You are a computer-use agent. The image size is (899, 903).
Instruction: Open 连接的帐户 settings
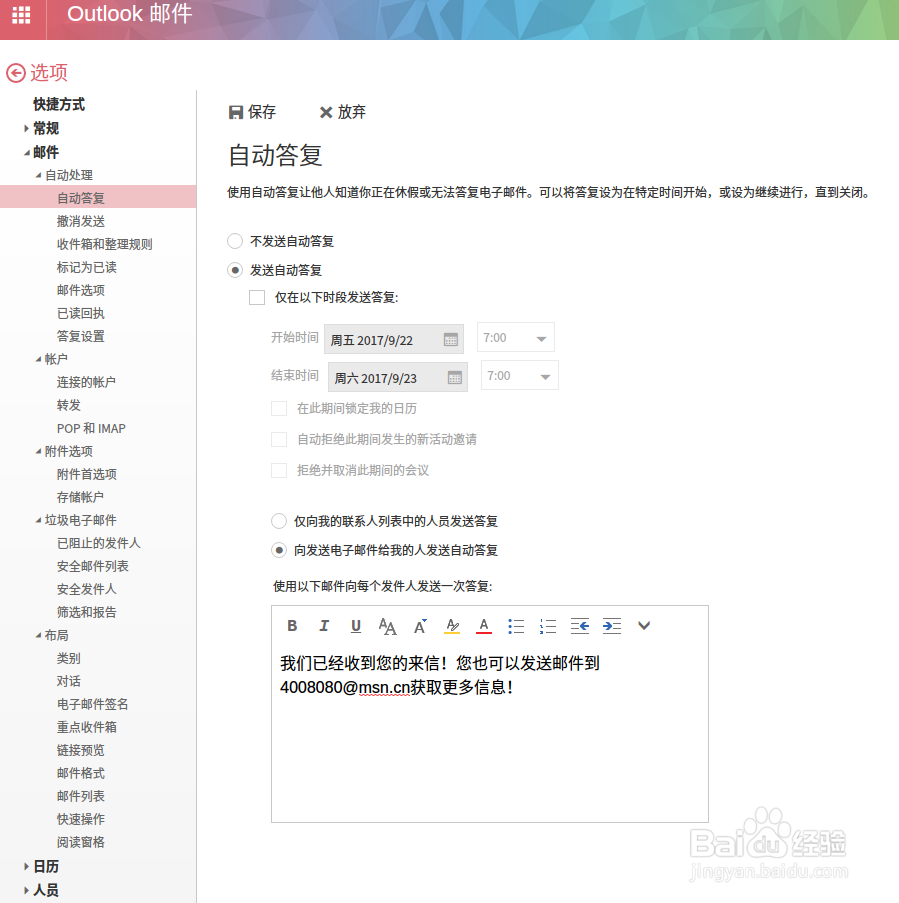pos(86,382)
